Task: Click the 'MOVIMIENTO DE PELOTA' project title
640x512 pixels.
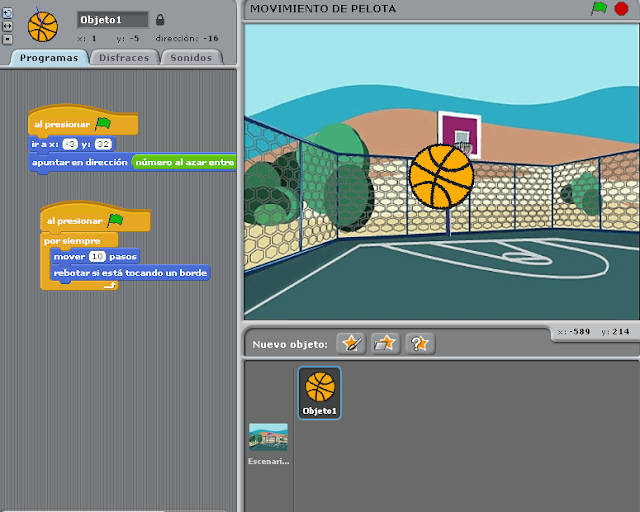Action: (323, 9)
